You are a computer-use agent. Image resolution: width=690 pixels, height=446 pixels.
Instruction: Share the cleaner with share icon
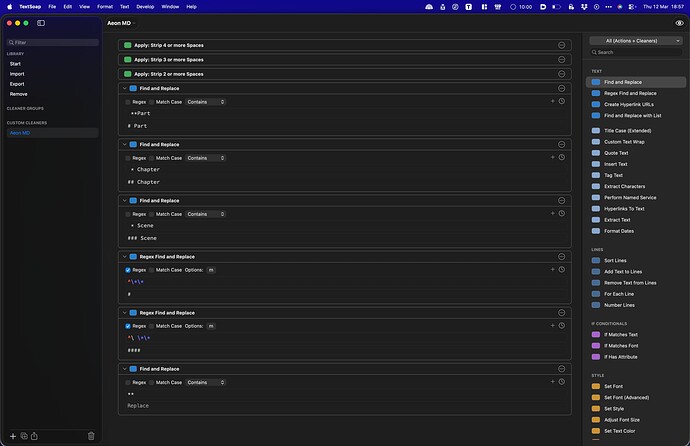(x=34, y=436)
